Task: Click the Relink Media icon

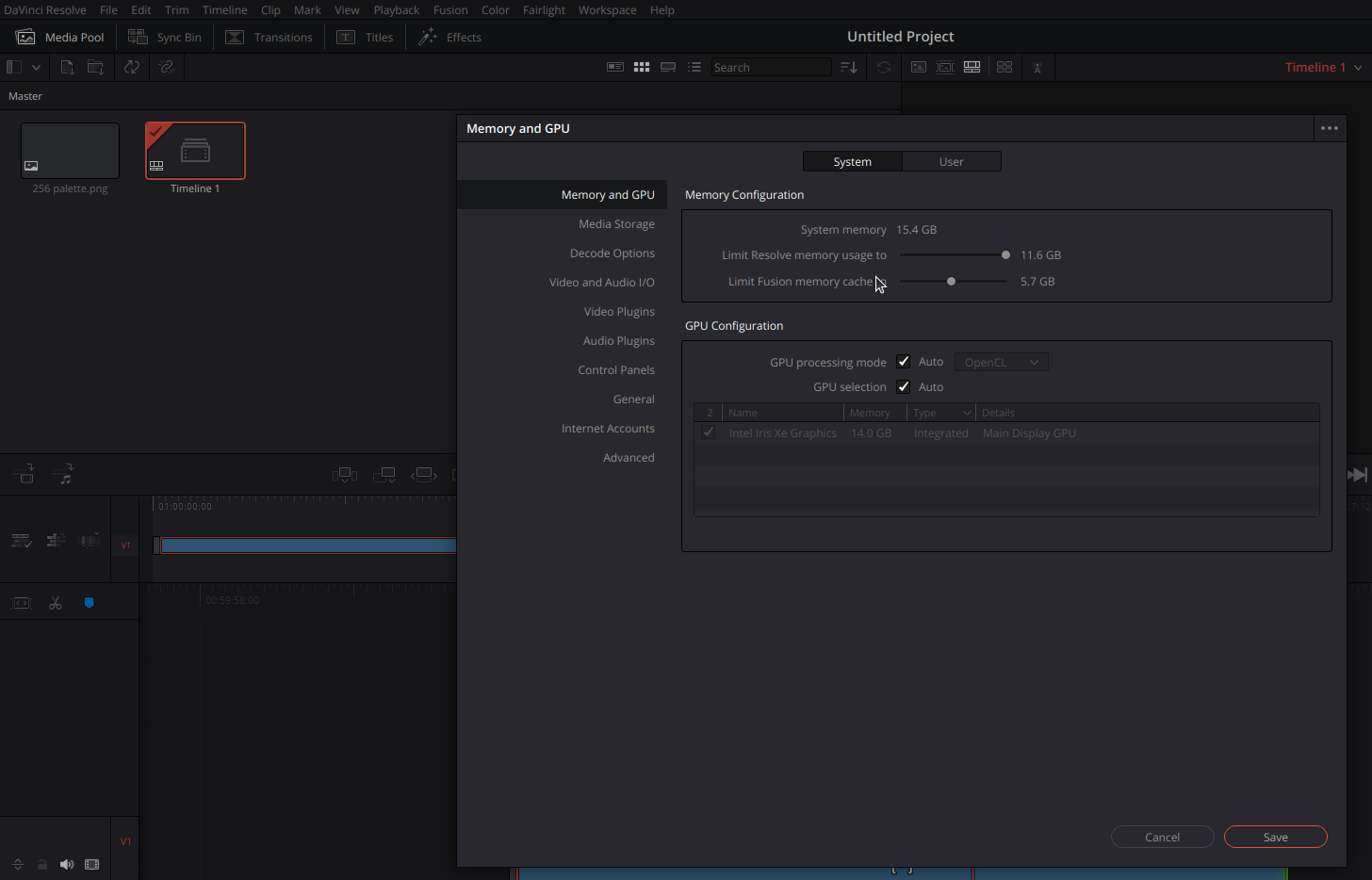Action: pyautogui.click(x=167, y=67)
